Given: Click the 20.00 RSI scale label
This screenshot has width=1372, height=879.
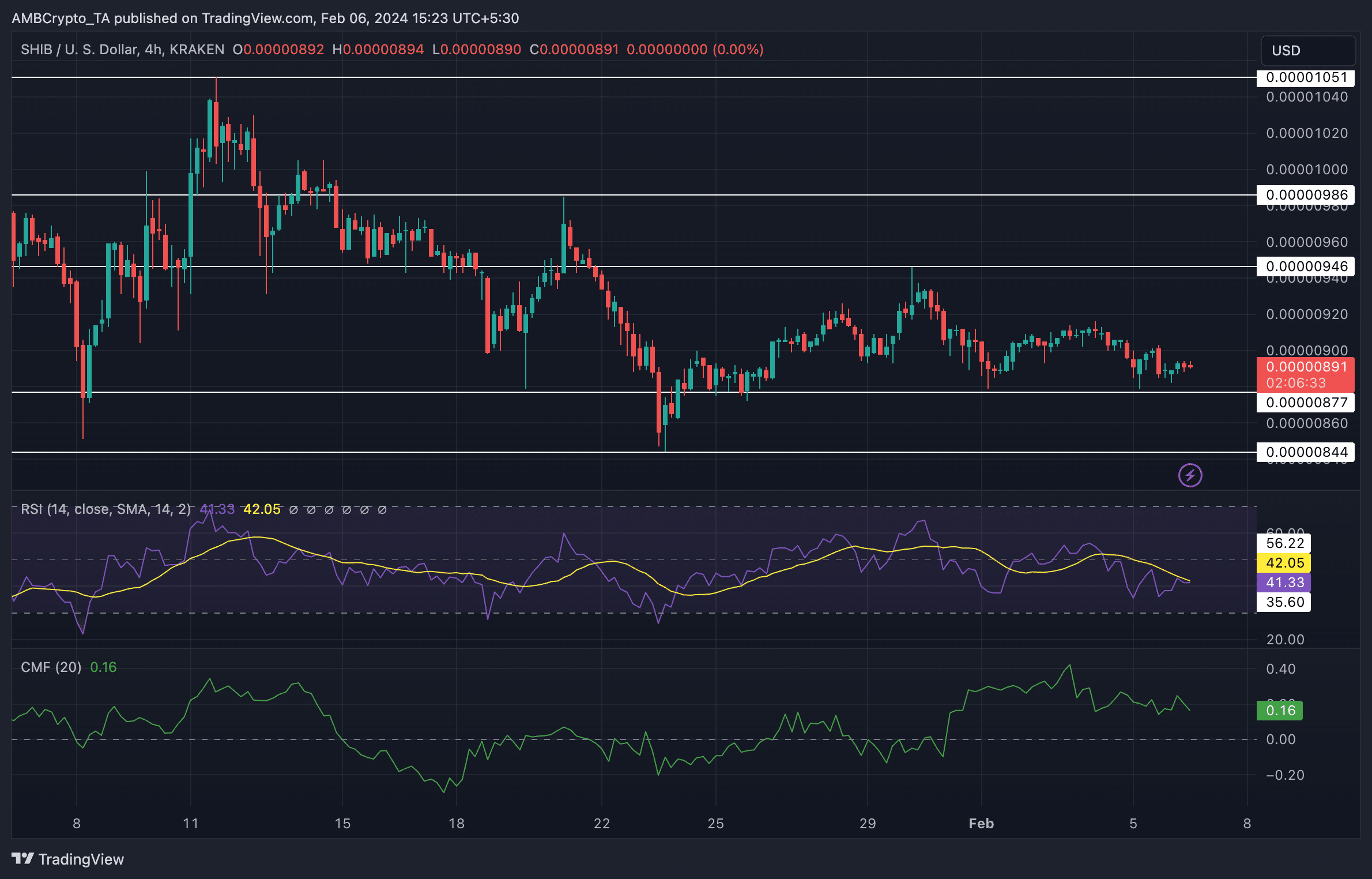Looking at the screenshot, I should coord(1285,640).
